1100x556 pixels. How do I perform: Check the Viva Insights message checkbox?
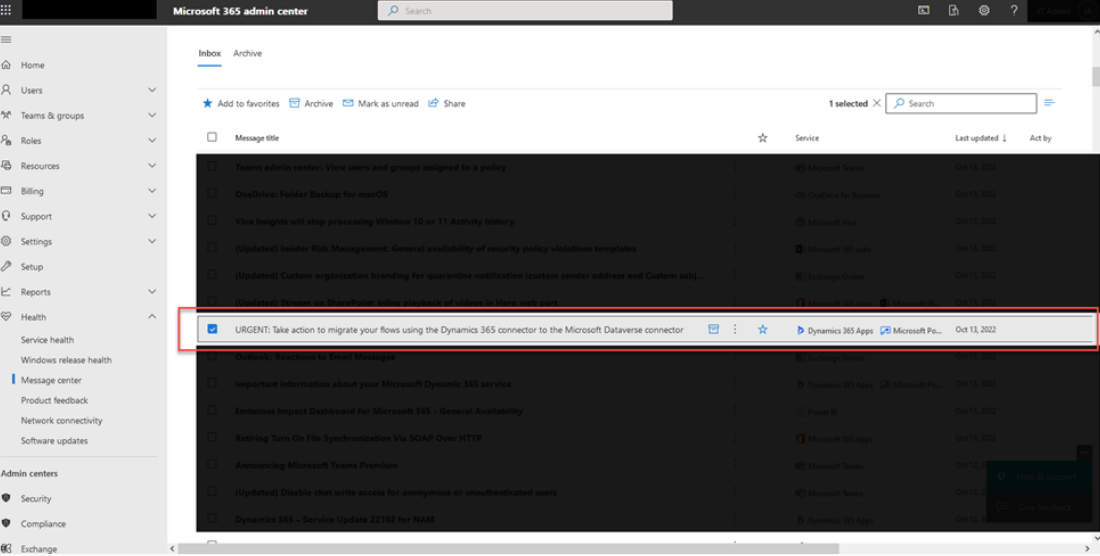pyautogui.click(x=212, y=220)
